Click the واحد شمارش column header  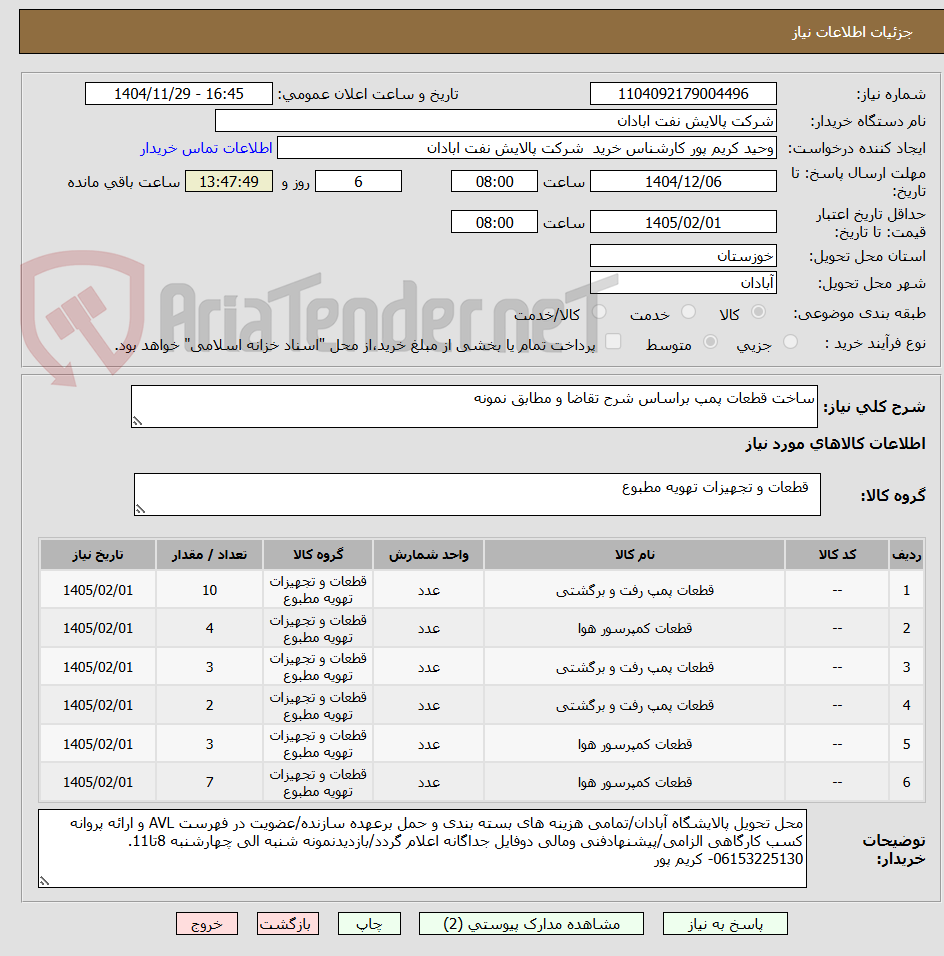[428, 554]
